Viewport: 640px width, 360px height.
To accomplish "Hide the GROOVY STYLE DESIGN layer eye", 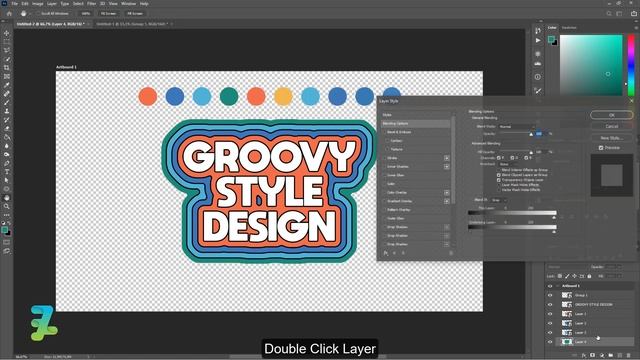I will [550, 304].
